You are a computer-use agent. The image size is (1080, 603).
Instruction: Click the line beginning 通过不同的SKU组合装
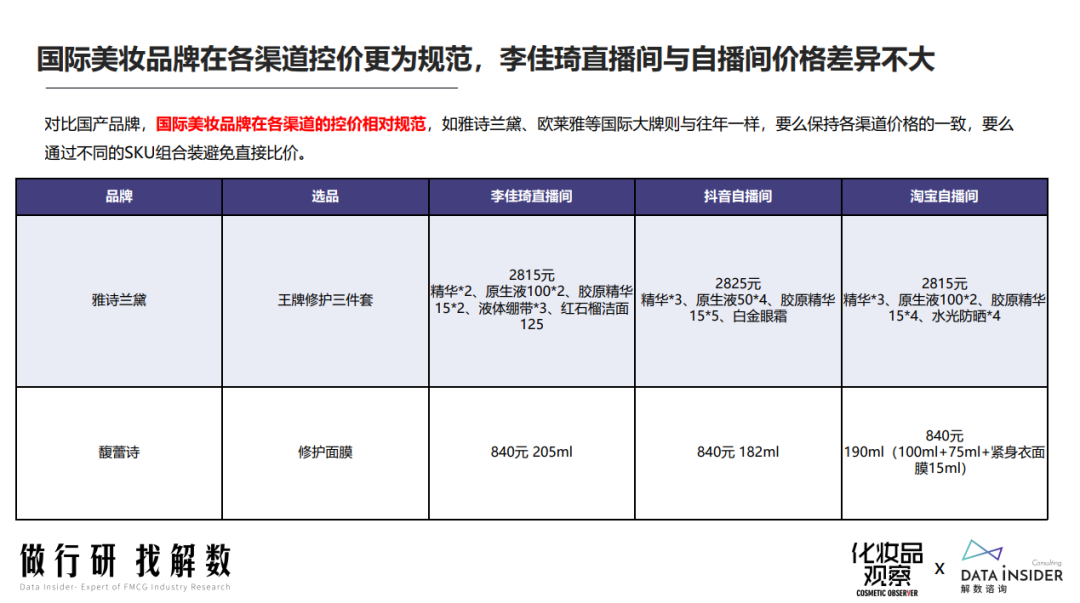pyautogui.click(x=176, y=153)
